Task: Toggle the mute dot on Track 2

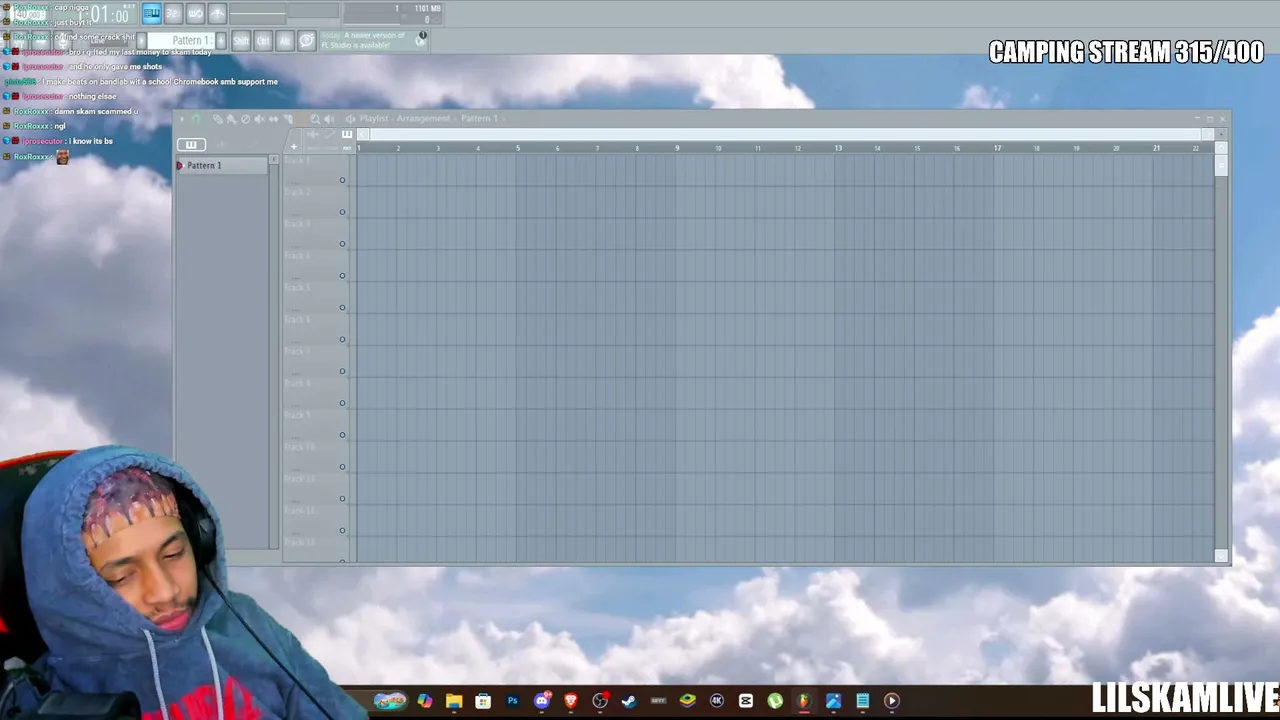Action: point(342,212)
